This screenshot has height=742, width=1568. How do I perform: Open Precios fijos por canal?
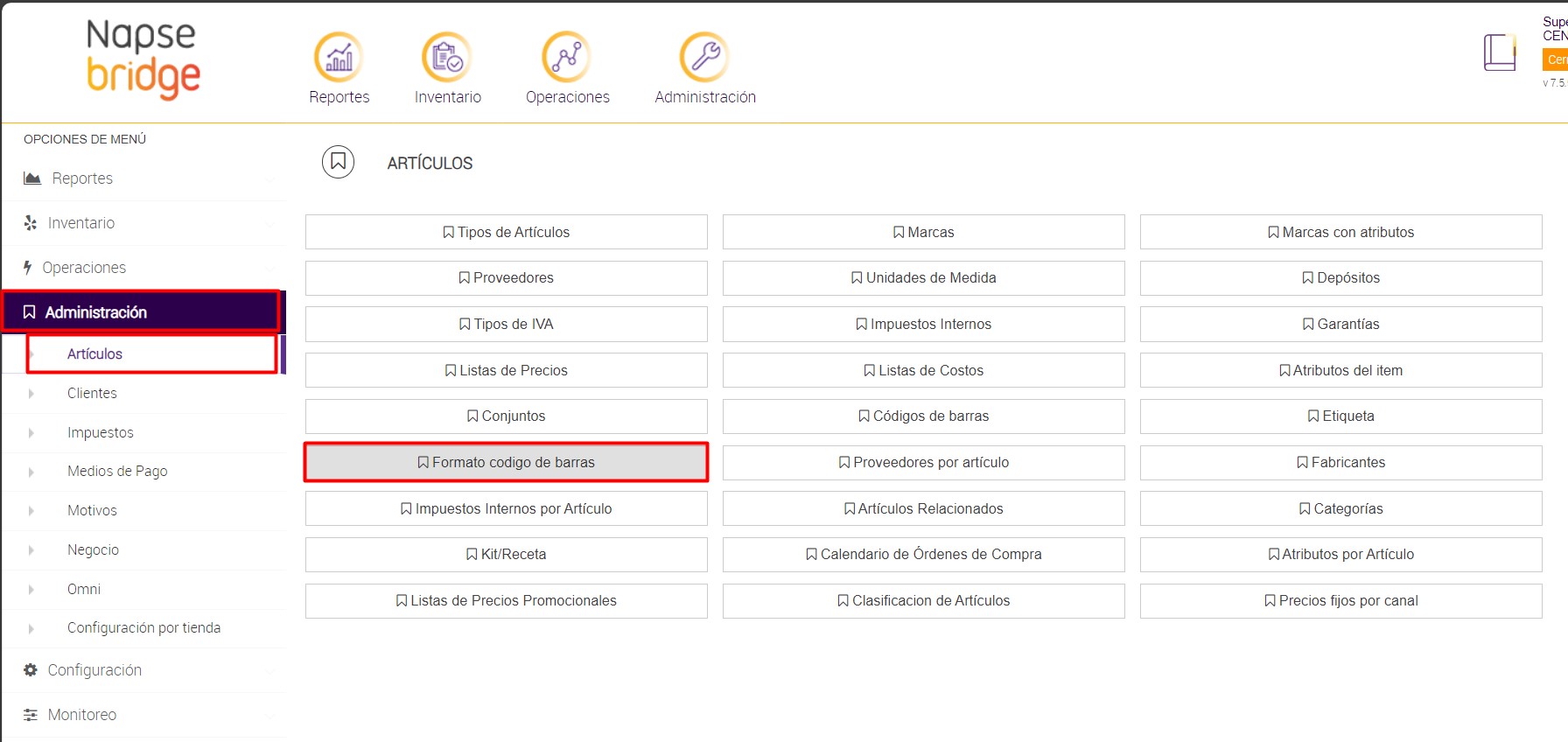(1340, 600)
